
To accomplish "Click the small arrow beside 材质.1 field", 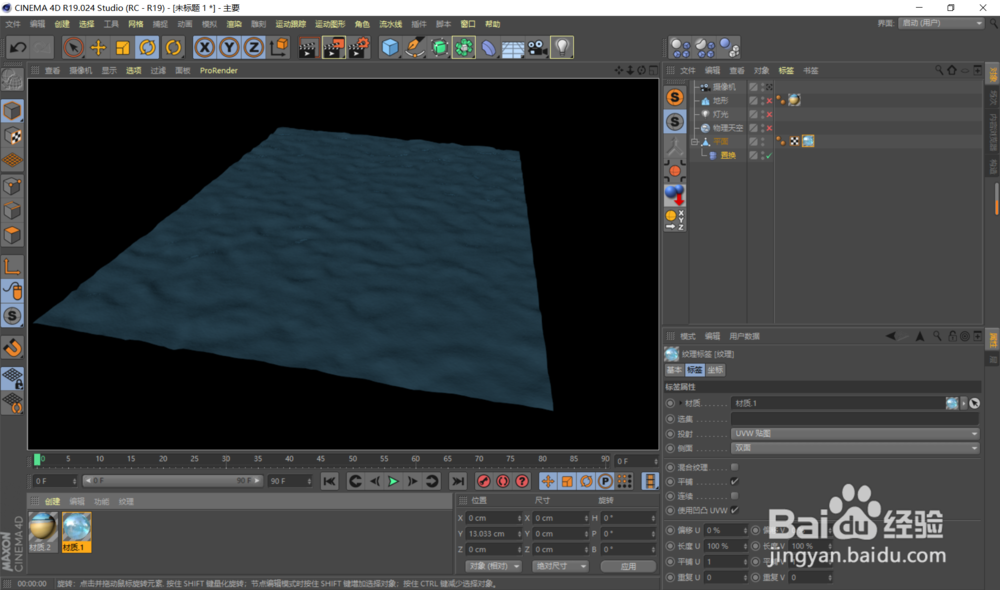I will [964, 403].
